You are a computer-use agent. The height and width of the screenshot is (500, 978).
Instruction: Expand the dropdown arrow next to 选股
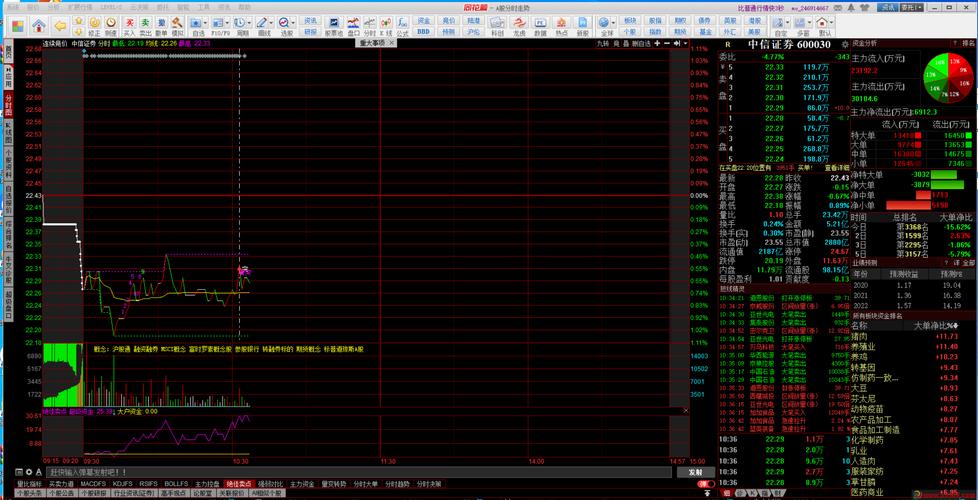[x=293, y=22]
